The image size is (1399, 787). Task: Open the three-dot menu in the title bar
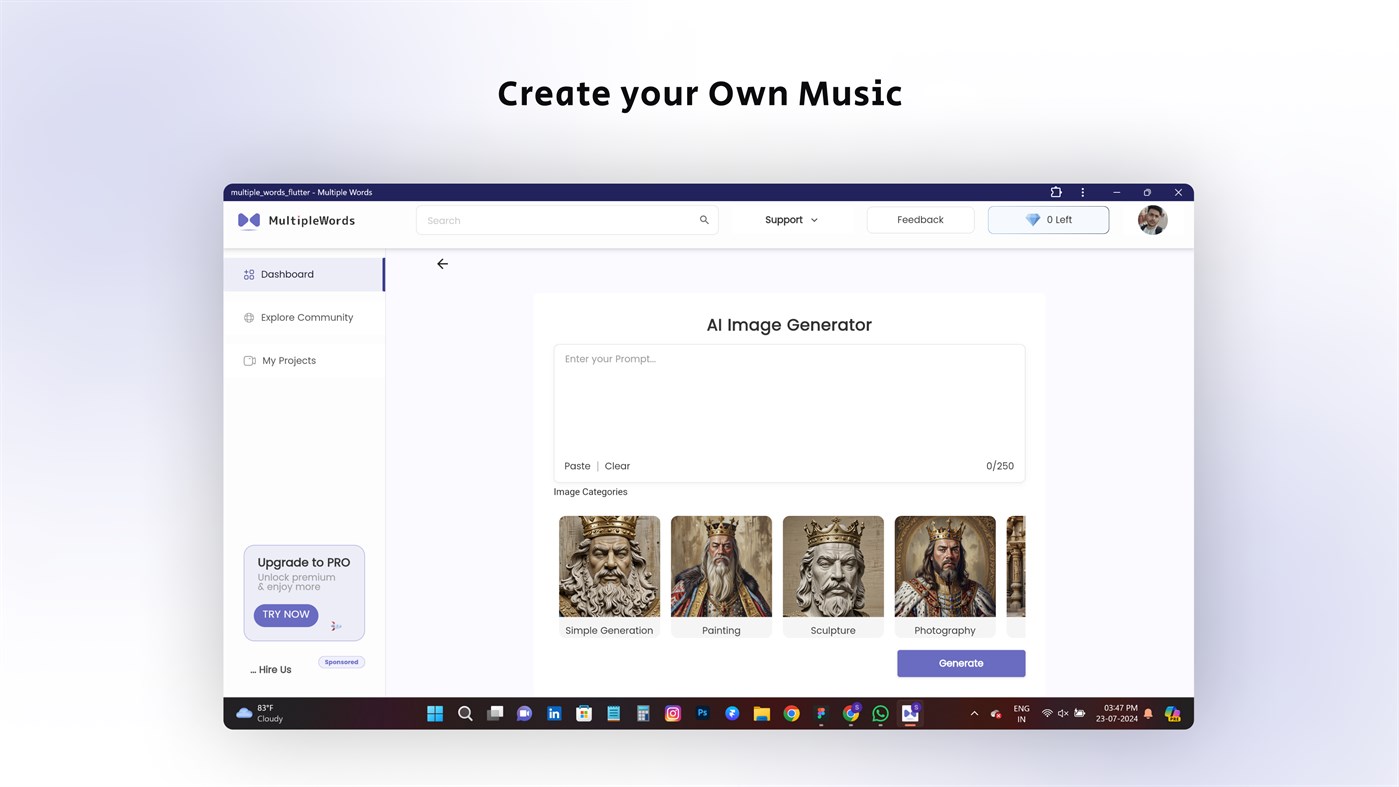[x=1081, y=191]
